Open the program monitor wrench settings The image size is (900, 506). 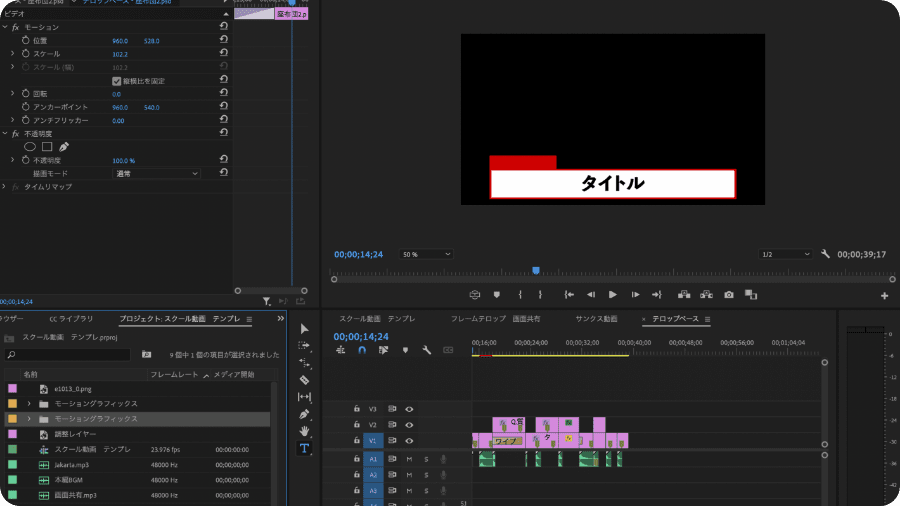[826, 254]
